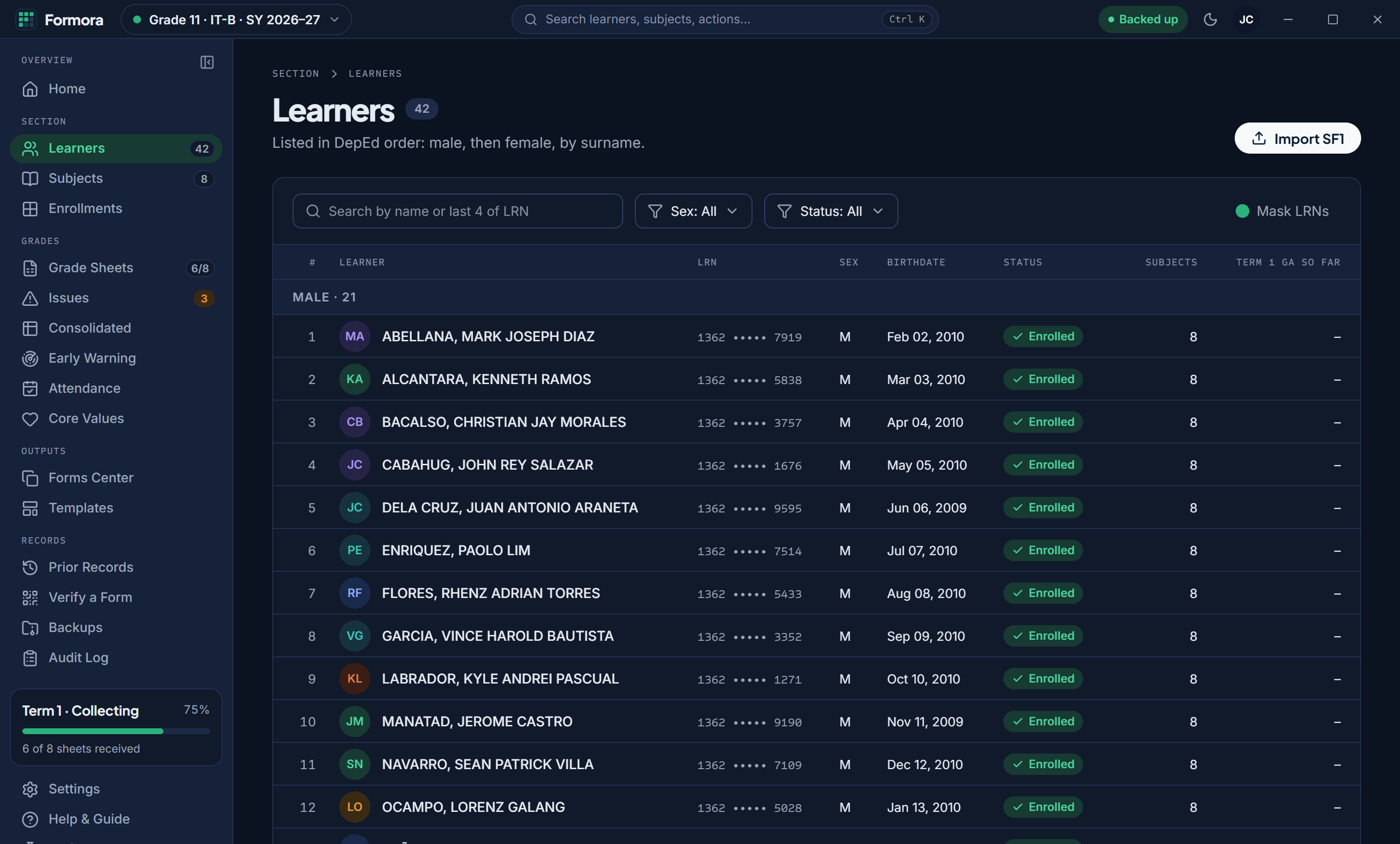Click the Verify a Form QR icon
The width and height of the screenshot is (1400, 844).
(x=30, y=598)
